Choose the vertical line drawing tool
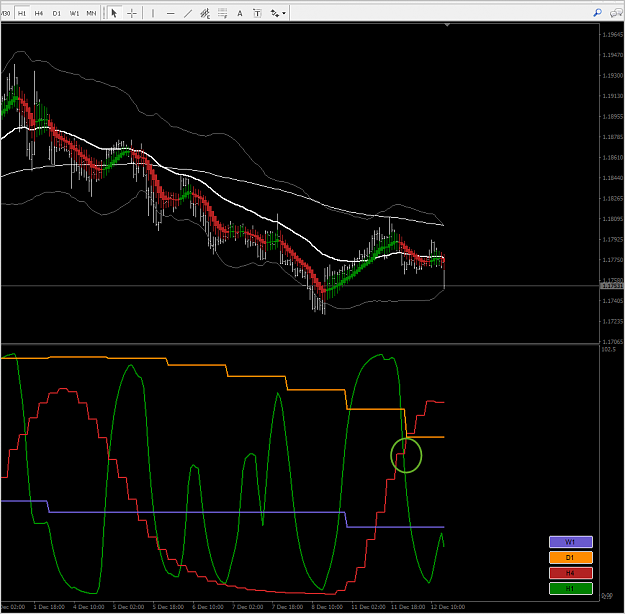The image size is (625, 614). (153, 13)
